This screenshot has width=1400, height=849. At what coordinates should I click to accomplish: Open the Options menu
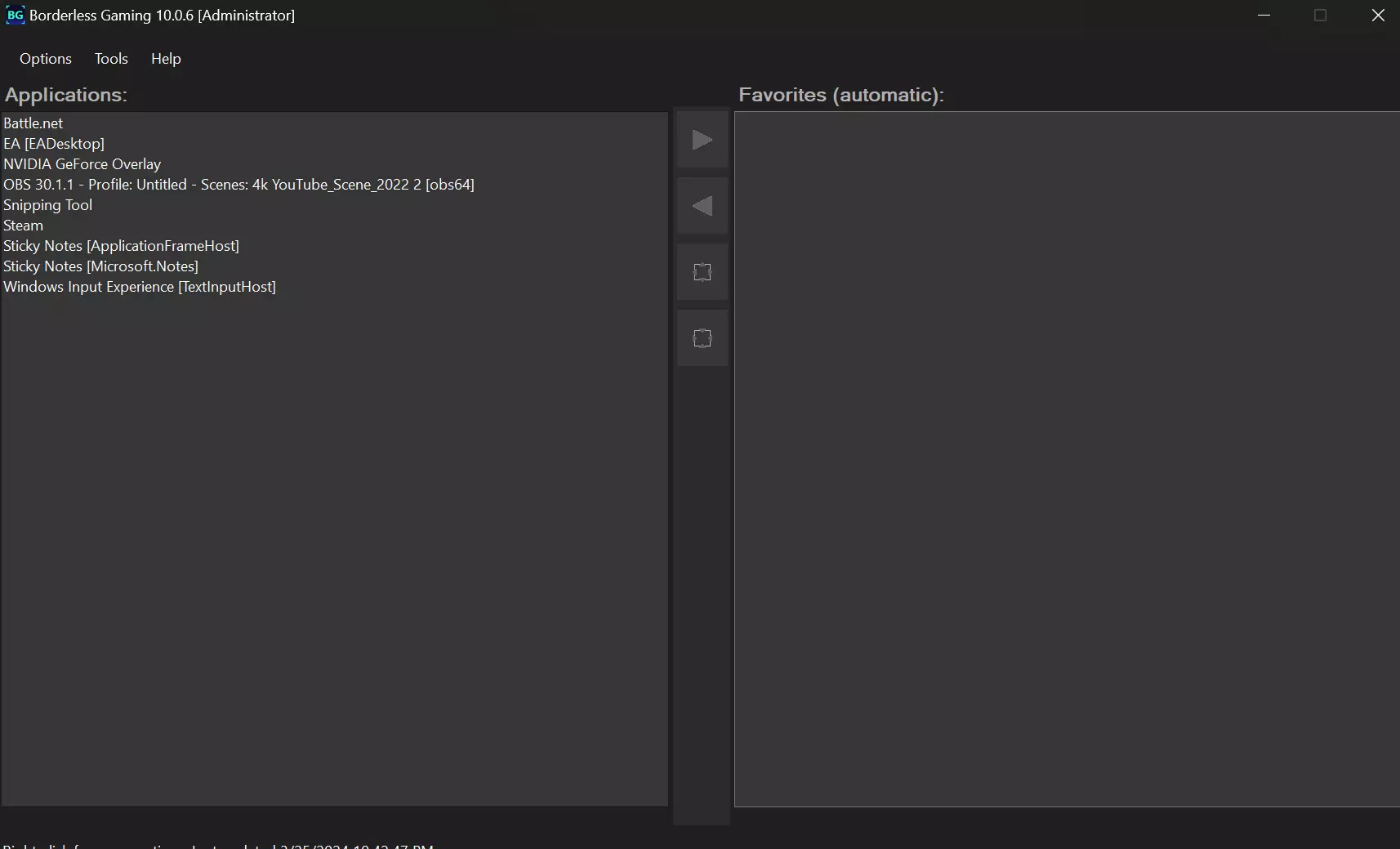[x=46, y=59]
